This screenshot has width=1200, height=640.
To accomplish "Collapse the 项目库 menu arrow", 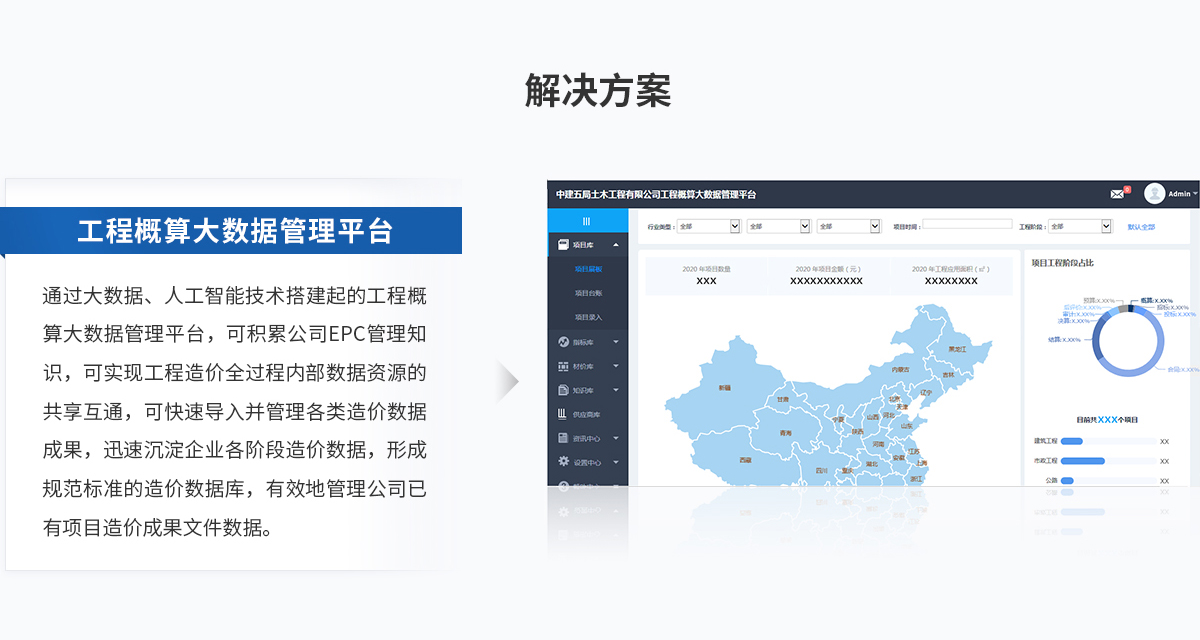I will (616, 245).
